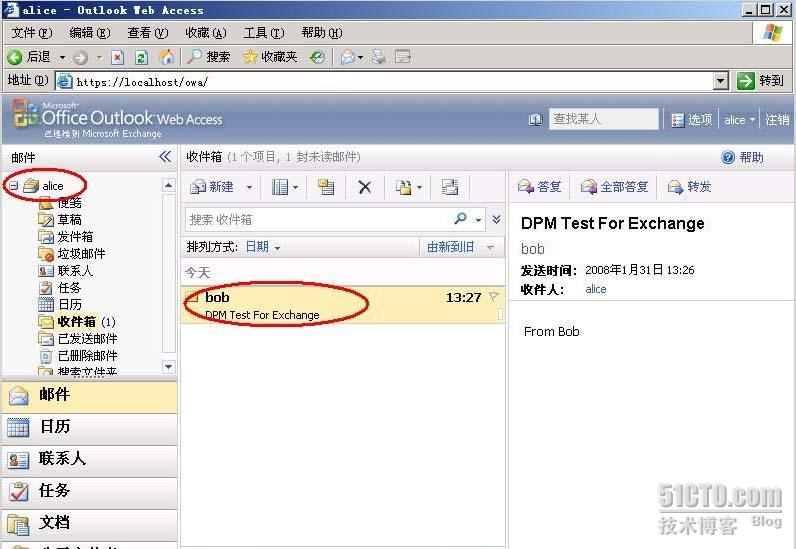This screenshot has height=549, width=796.
Task: Open the Back button history dropdown arrow
Action: click(62, 57)
